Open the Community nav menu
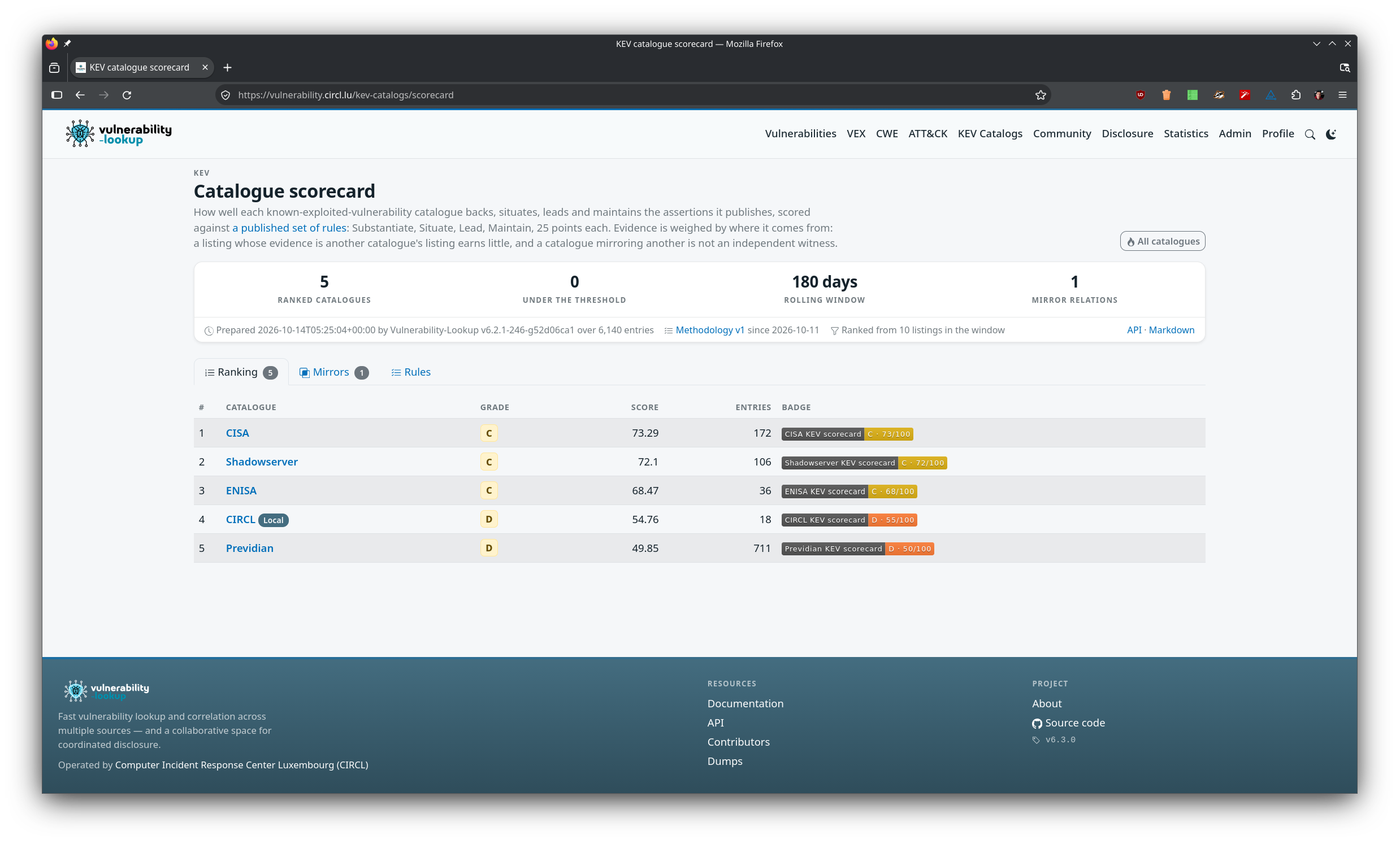The width and height of the screenshot is (1400, 844). pos(1061,133)
